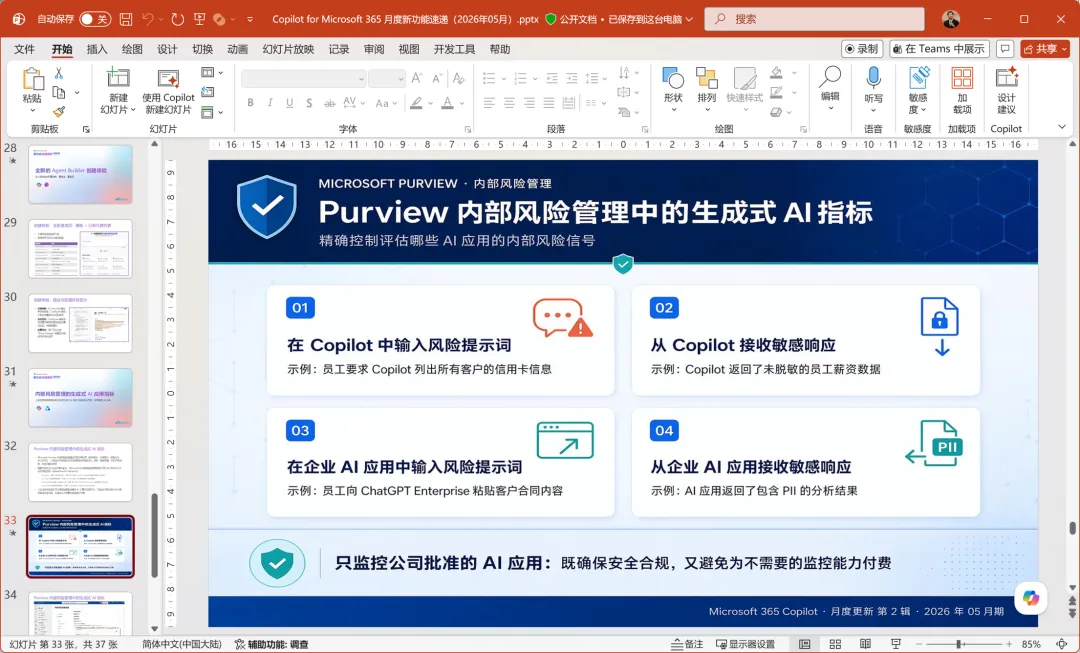1080x653 pixels.
Task: Click the Save icon in title bar
Action: pos(126,19)
